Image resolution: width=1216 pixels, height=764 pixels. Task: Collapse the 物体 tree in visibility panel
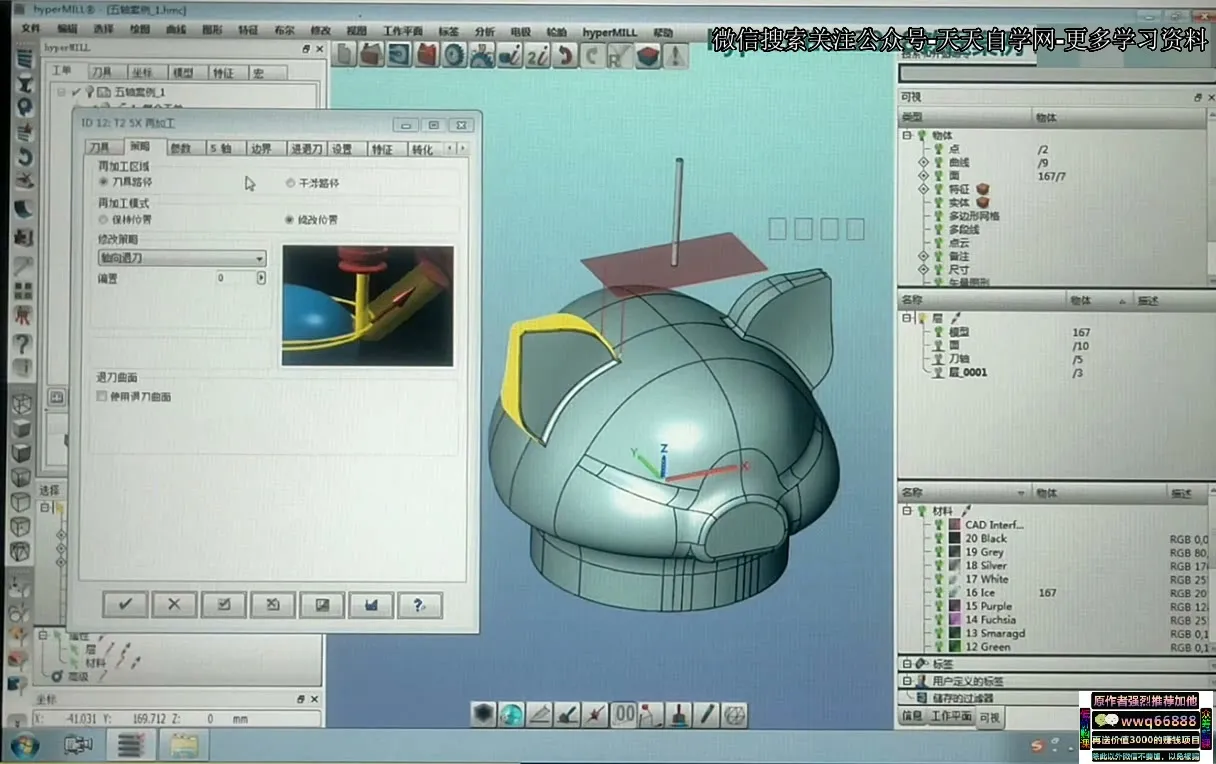pos(908,135)
